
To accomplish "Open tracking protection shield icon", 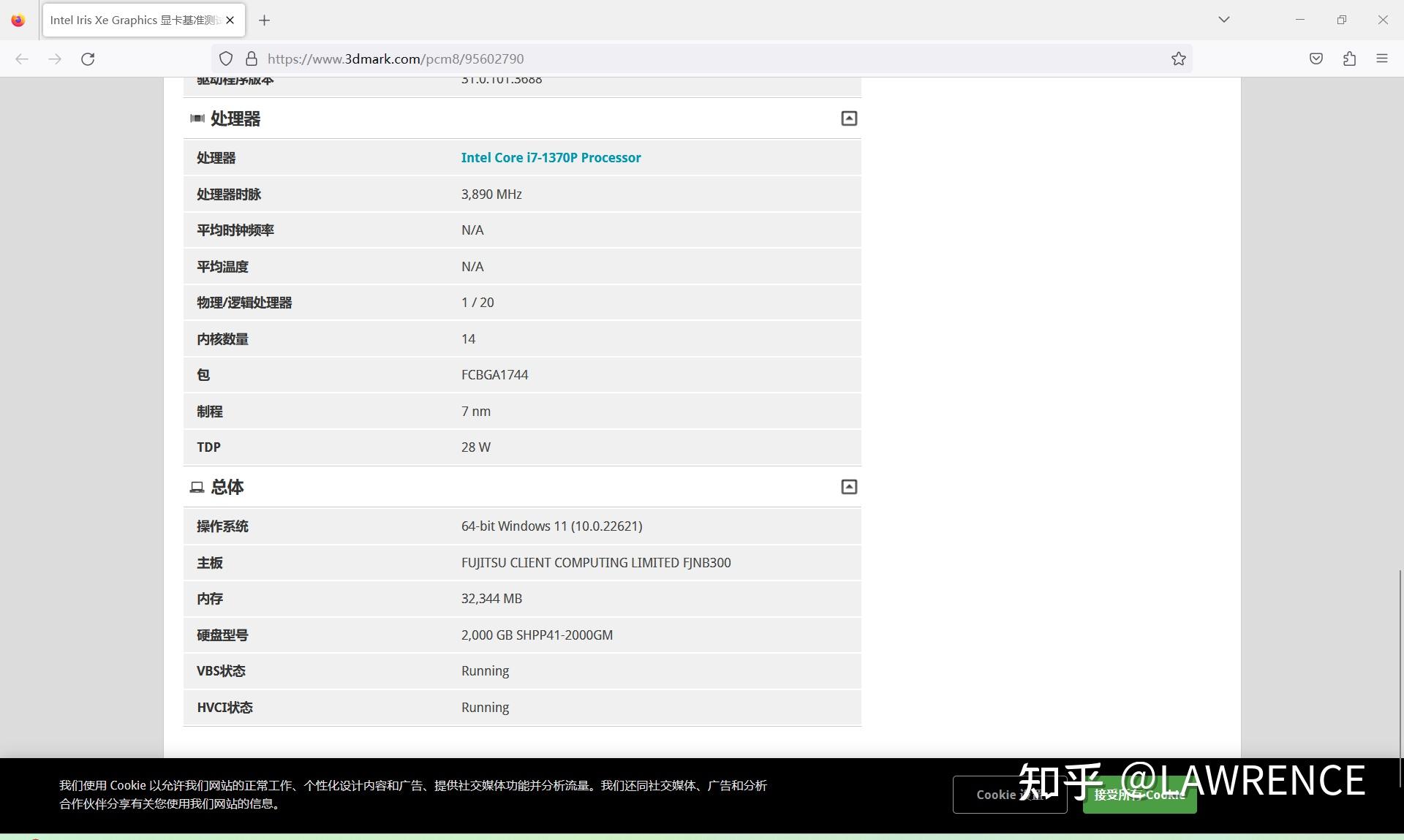I will pyautogui.click(x=226, y=59).
